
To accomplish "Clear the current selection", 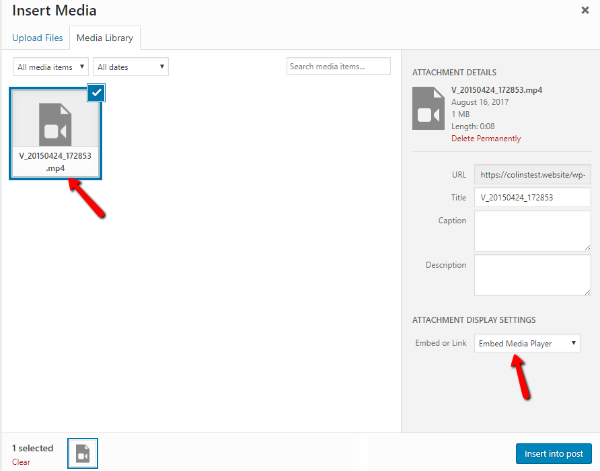I will (x=21, y=462).
